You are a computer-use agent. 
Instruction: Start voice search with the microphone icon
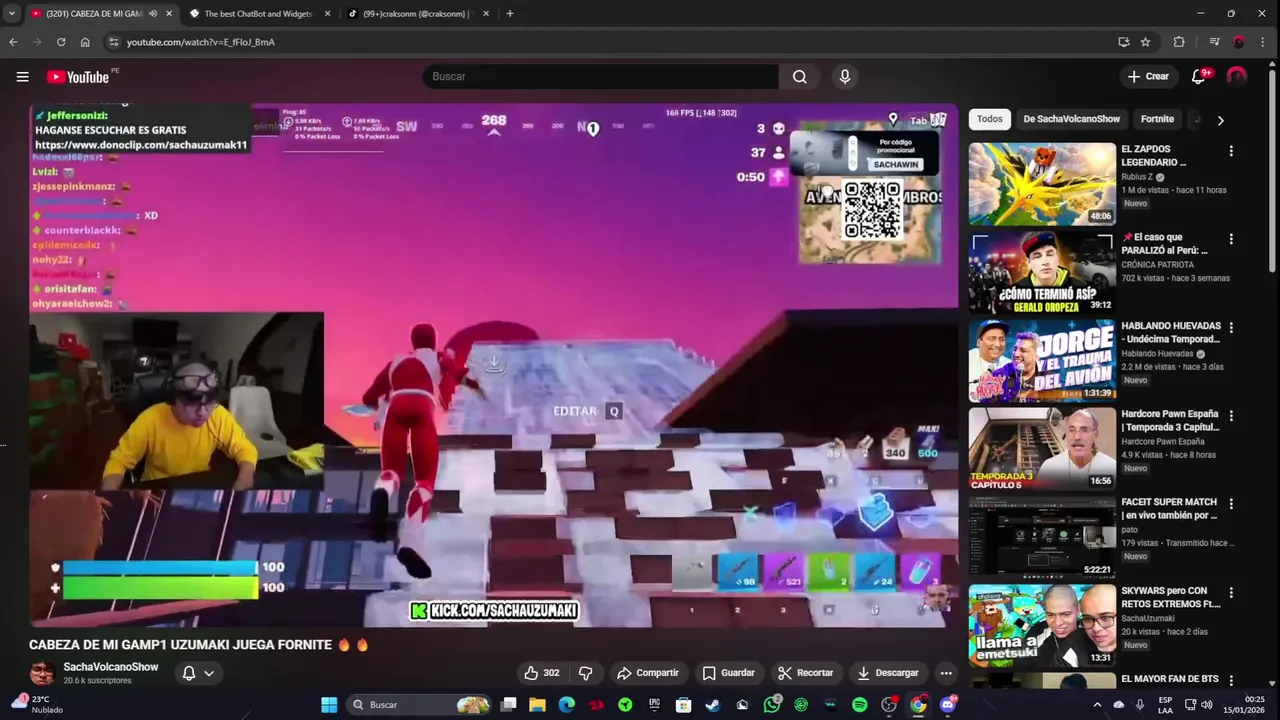[x=845, y=77]
